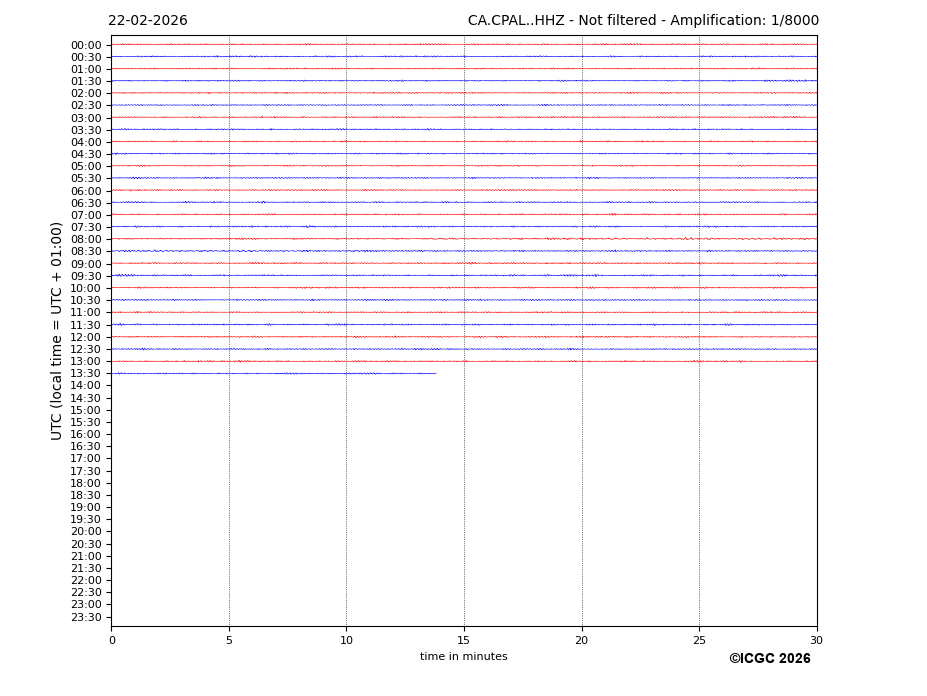
Task: Select the 00:00 time row label
Action: [86, 45]
